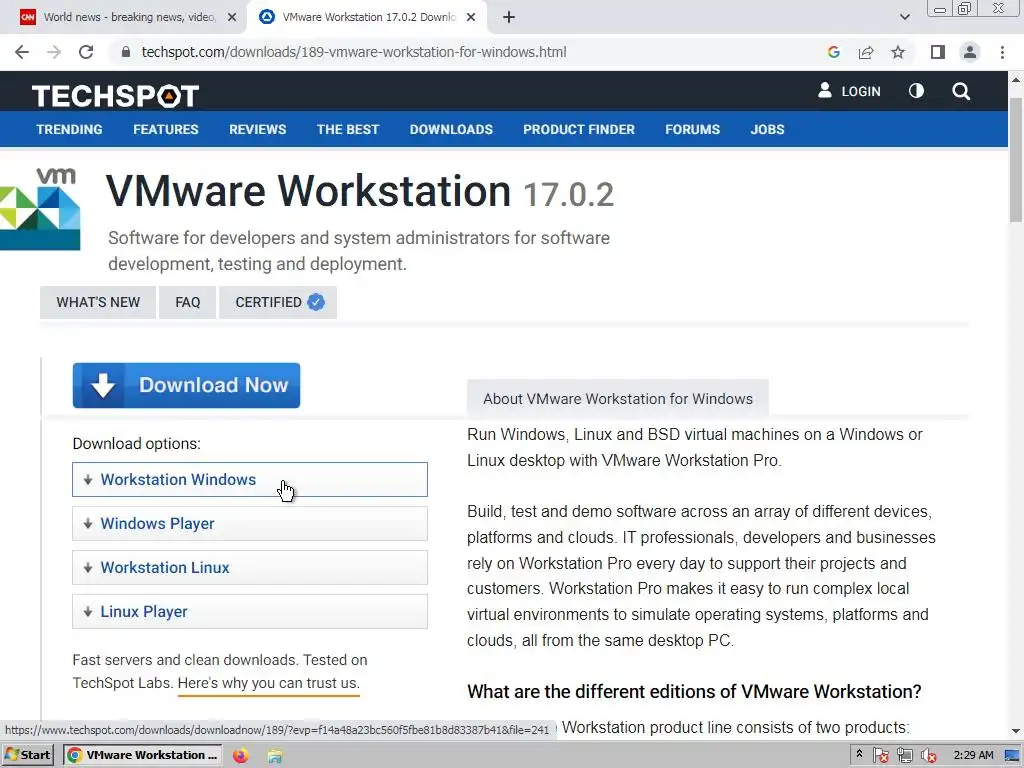This screenshot has height=768, width=1024.
Task: Click scrollbar down arrow
Action: (x=1016, y=731)
